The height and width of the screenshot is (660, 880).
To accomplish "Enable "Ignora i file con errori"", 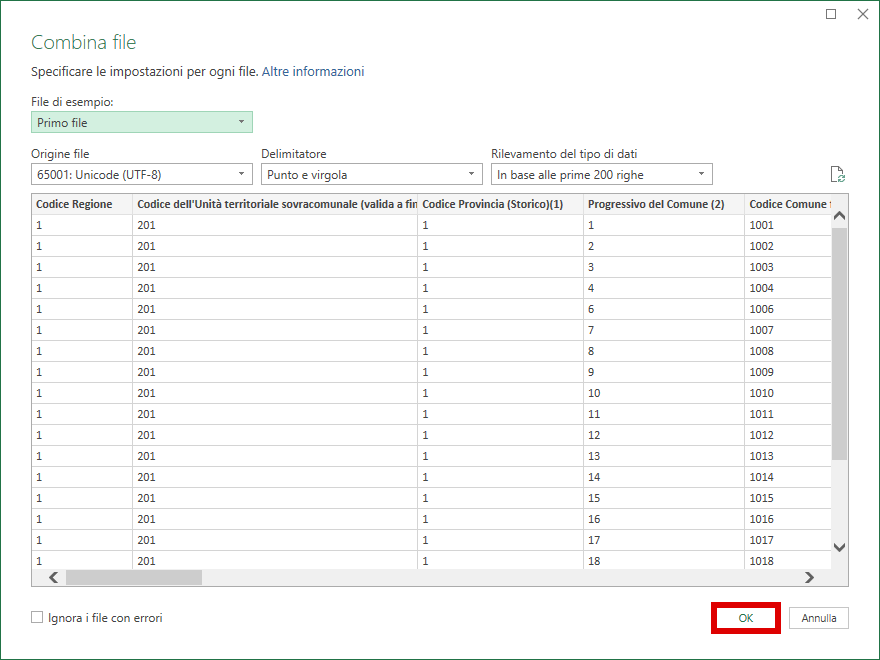I will pyautogui.click(x=37, y=617).
